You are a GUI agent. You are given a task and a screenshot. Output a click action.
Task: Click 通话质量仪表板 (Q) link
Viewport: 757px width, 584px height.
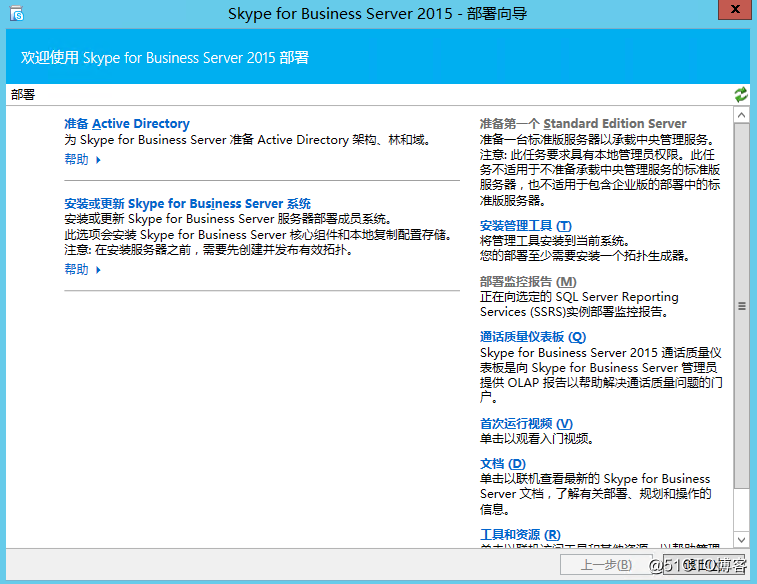[533, 336]
